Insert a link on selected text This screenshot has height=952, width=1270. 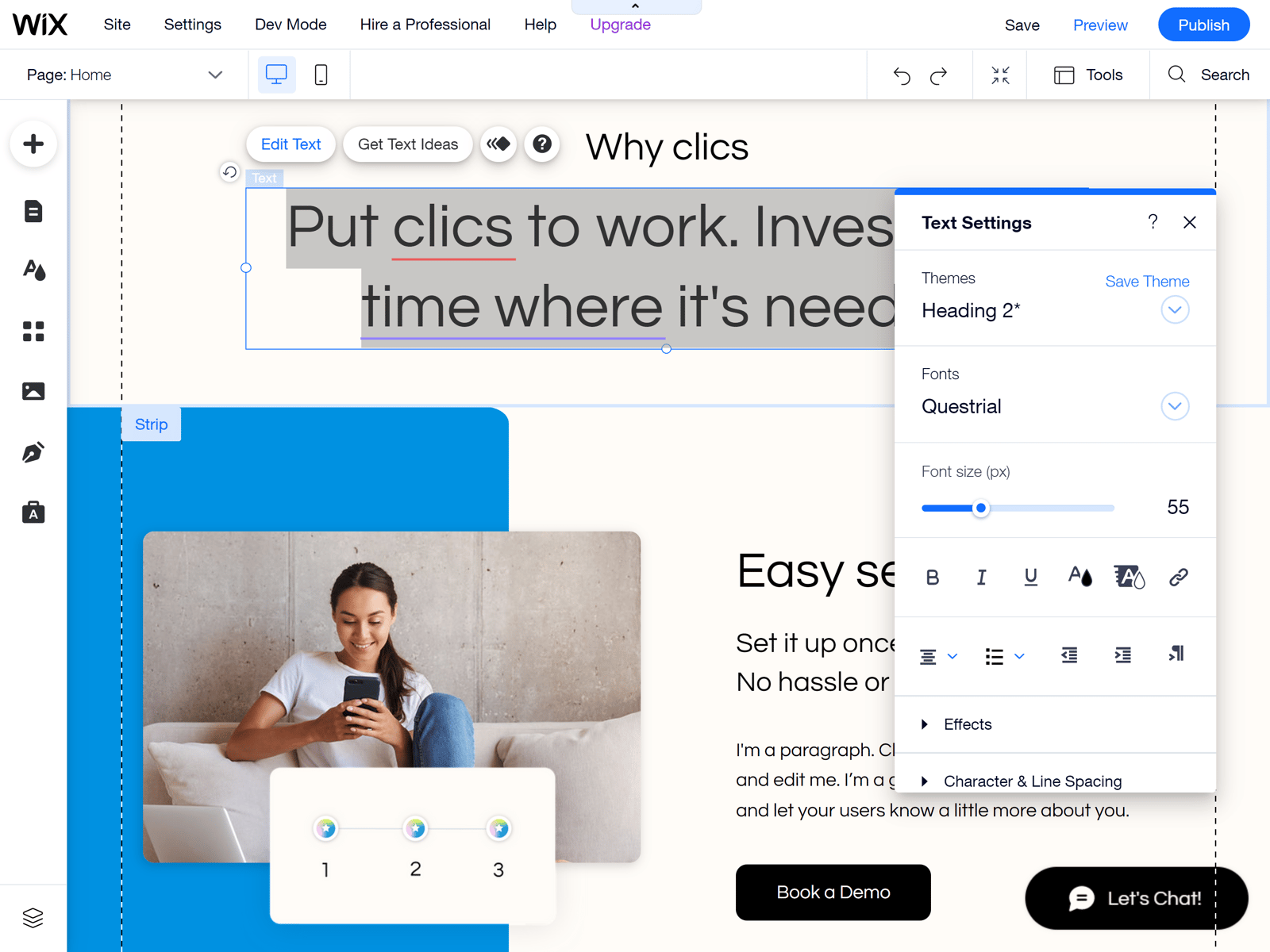coord(1177,577)
